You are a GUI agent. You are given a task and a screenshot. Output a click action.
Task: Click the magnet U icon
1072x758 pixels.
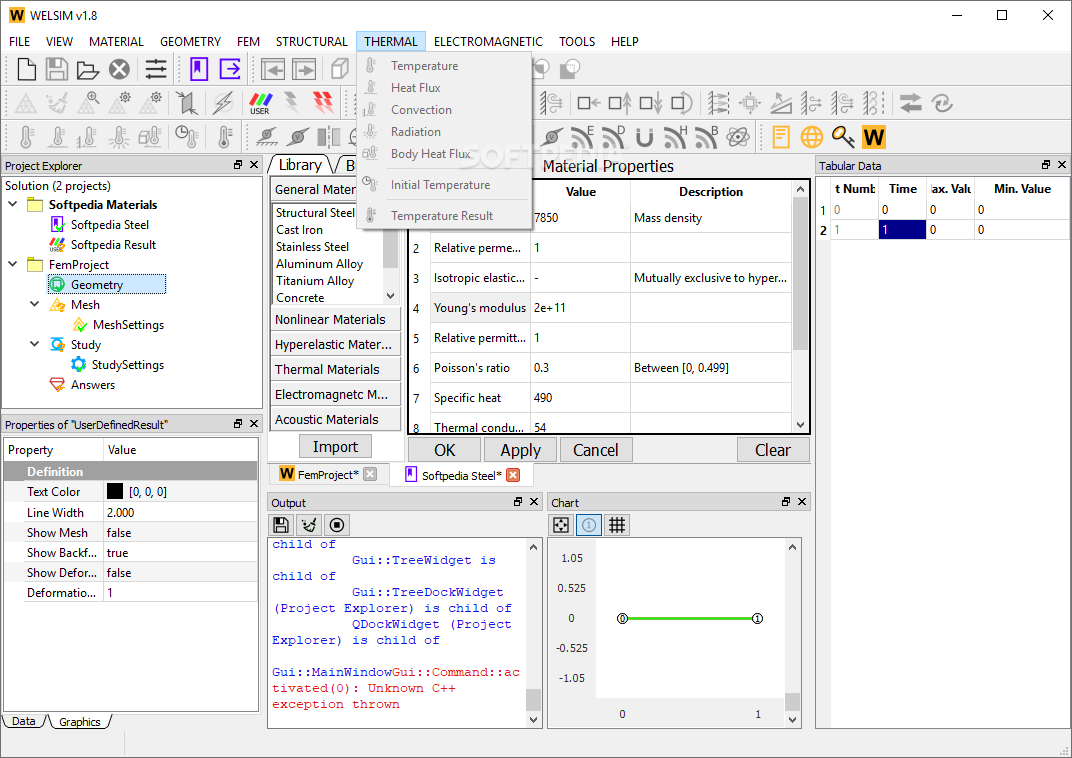pyautogui.click(x=644, y=137)
